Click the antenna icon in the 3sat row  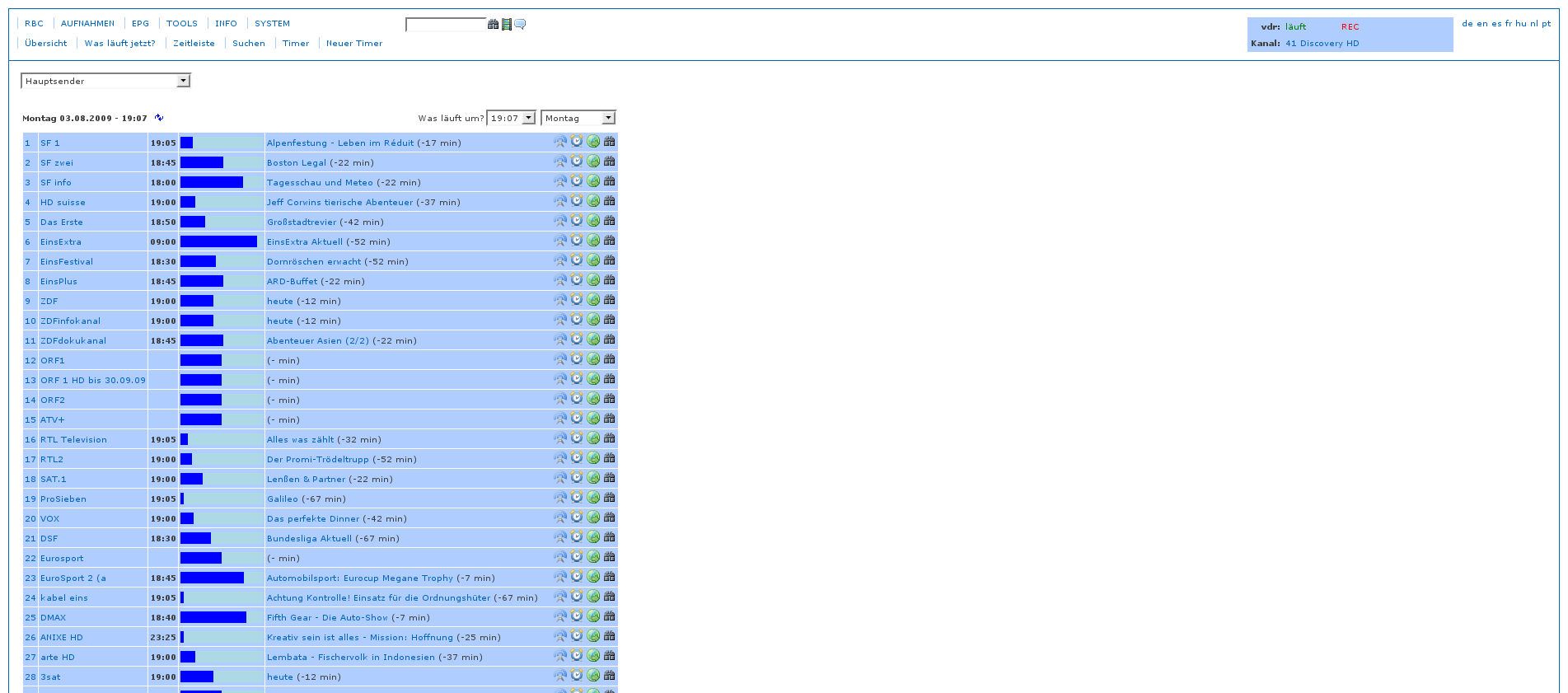[560, 676]
